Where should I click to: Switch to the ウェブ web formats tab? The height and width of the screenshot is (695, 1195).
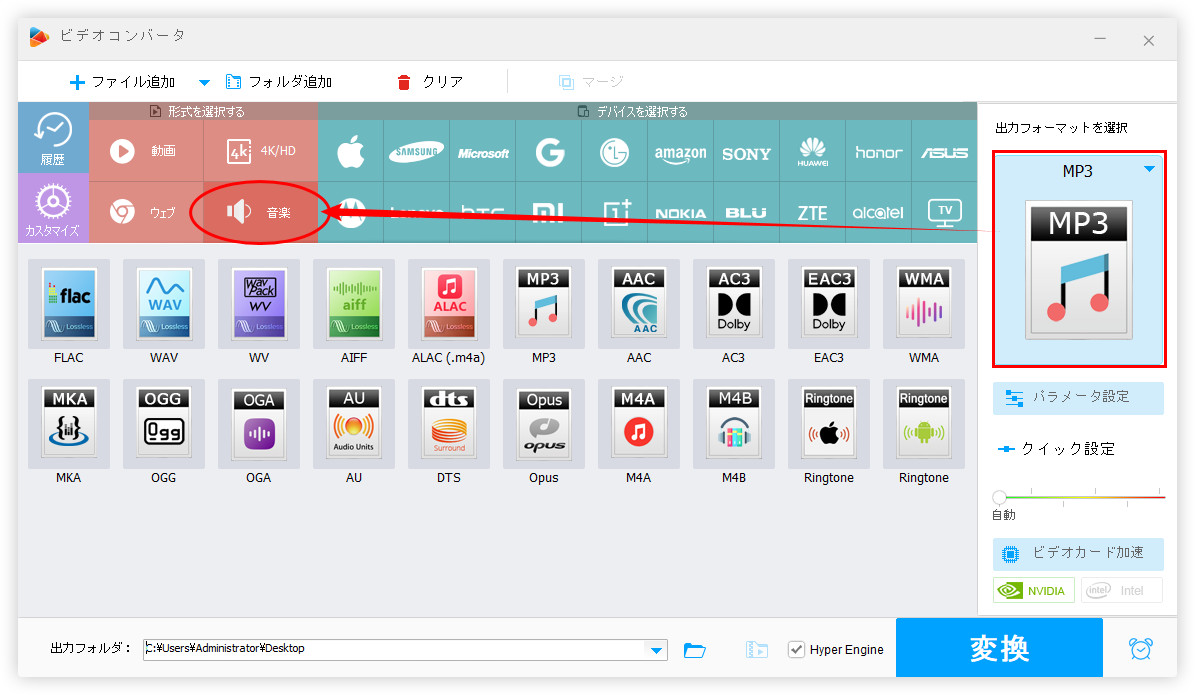tap(146, 212)
